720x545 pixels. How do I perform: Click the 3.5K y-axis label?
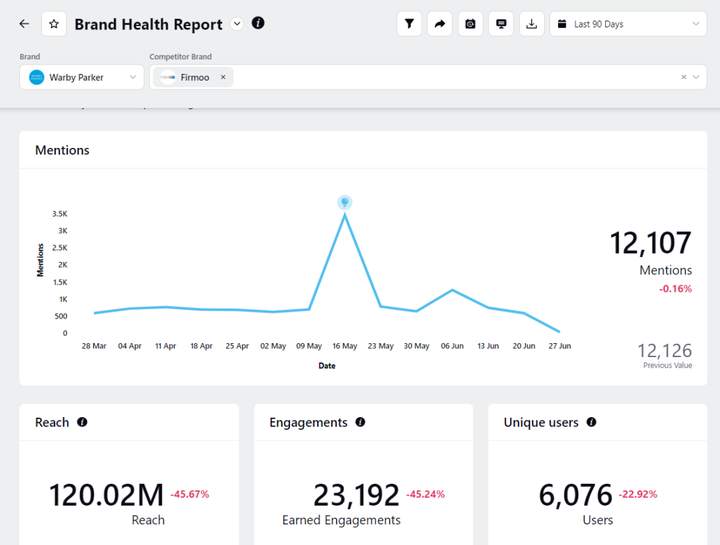[60, 214]
